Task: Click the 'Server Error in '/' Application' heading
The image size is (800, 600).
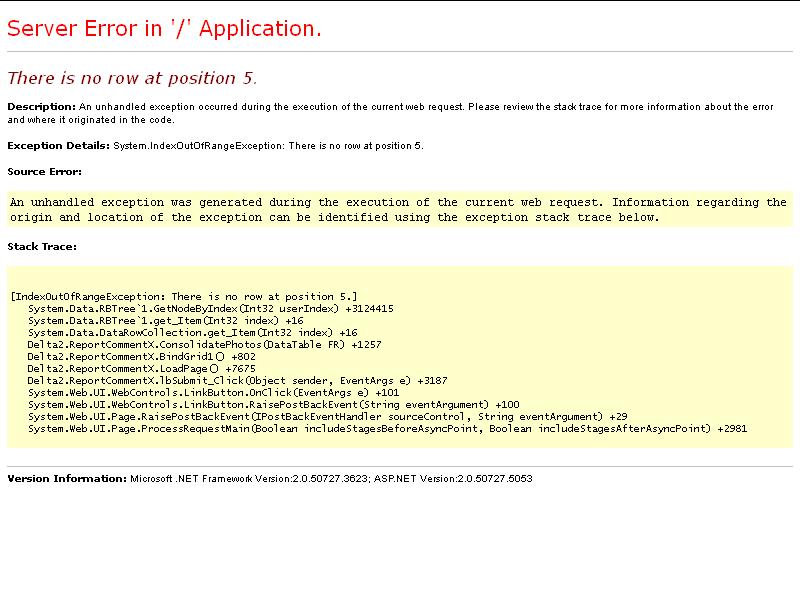Action: [x=164, y=29]
